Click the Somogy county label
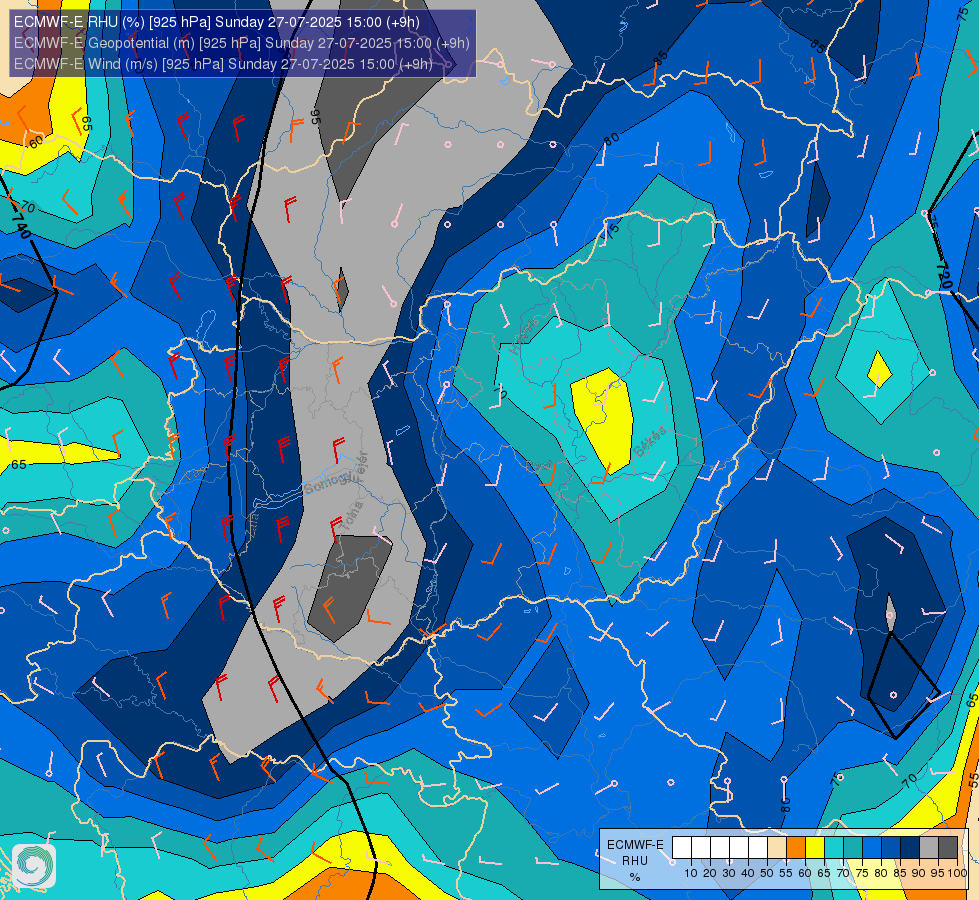The image size is (979, 900). tap(326, 483)
